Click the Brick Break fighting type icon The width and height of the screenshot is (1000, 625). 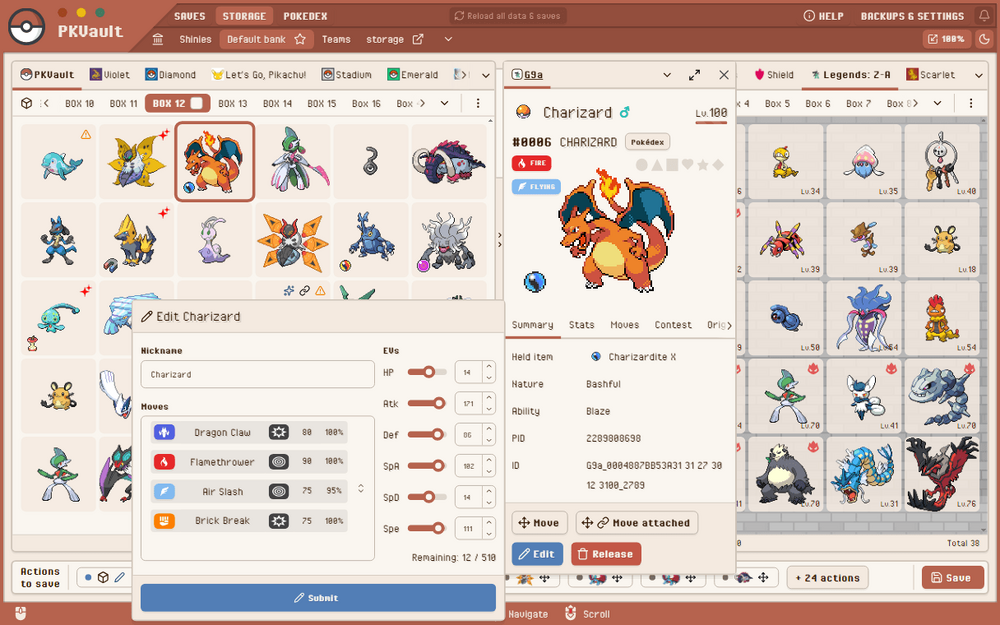164,521
